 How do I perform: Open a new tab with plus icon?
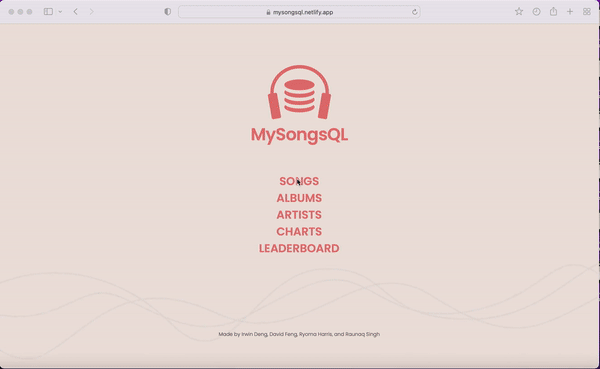[570, 12]
